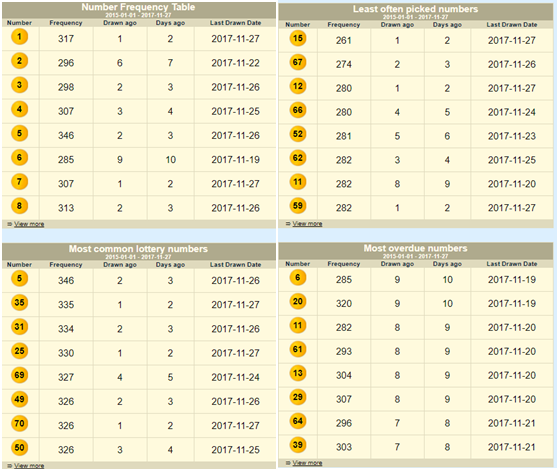
Task: Click the yellow ball number 69
Action: [20, 375]
